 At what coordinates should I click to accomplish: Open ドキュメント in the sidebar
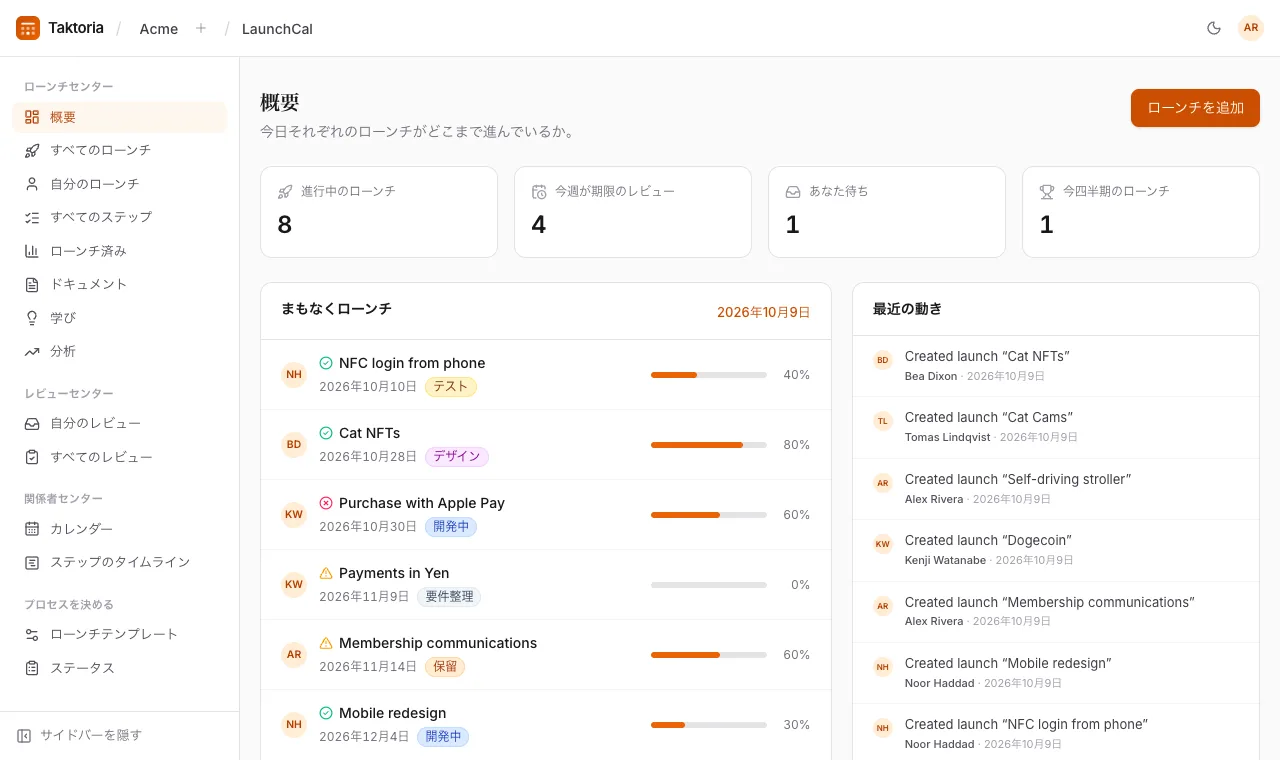pos(120,284)
